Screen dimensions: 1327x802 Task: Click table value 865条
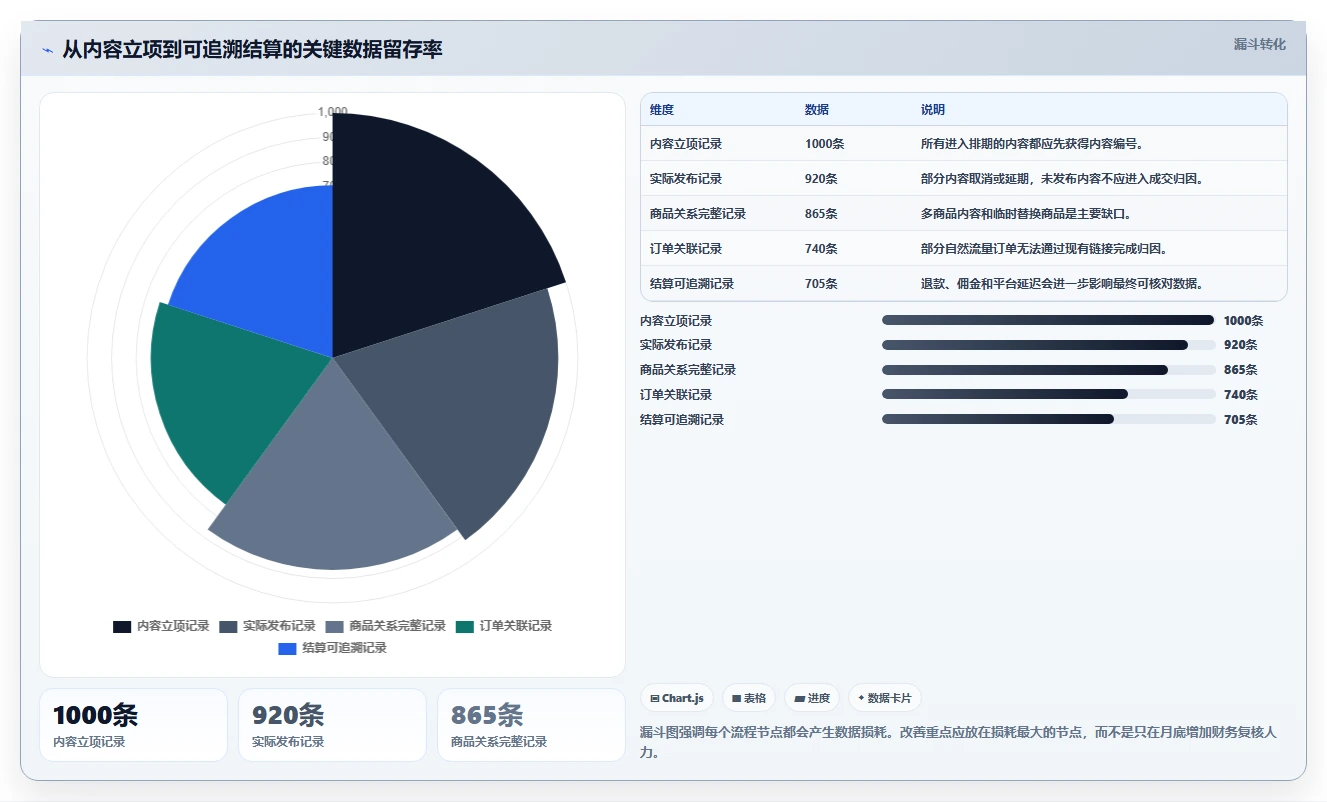(x=822, y=214)
